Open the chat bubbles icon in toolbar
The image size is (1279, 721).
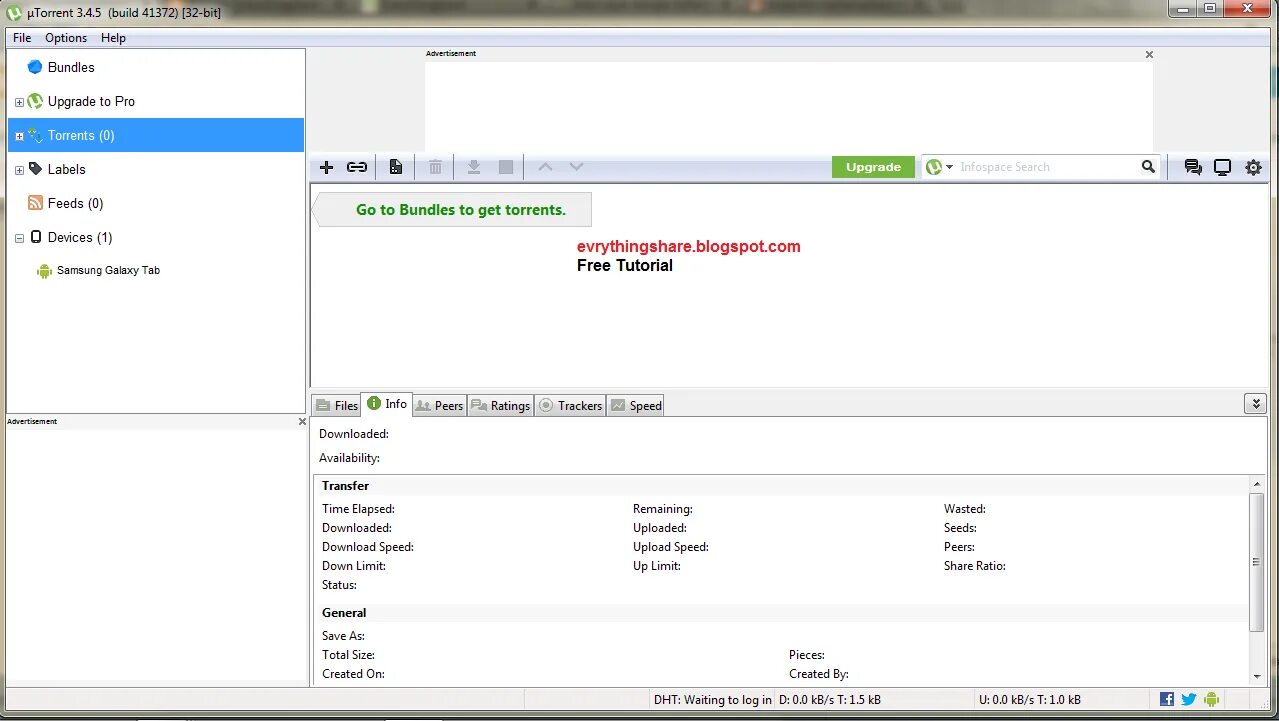click(x=1193, y=167)
